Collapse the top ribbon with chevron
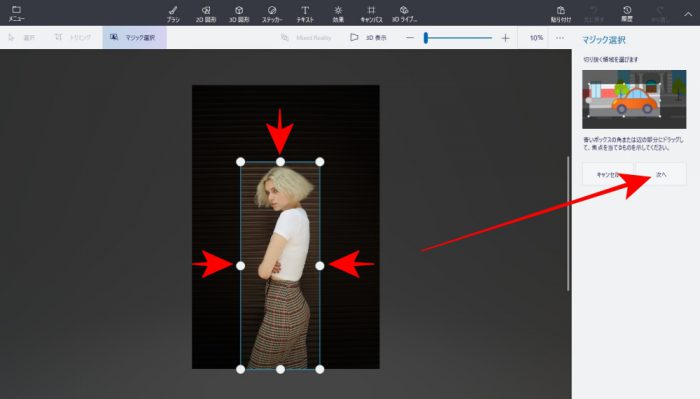 [x=688, y=14]
